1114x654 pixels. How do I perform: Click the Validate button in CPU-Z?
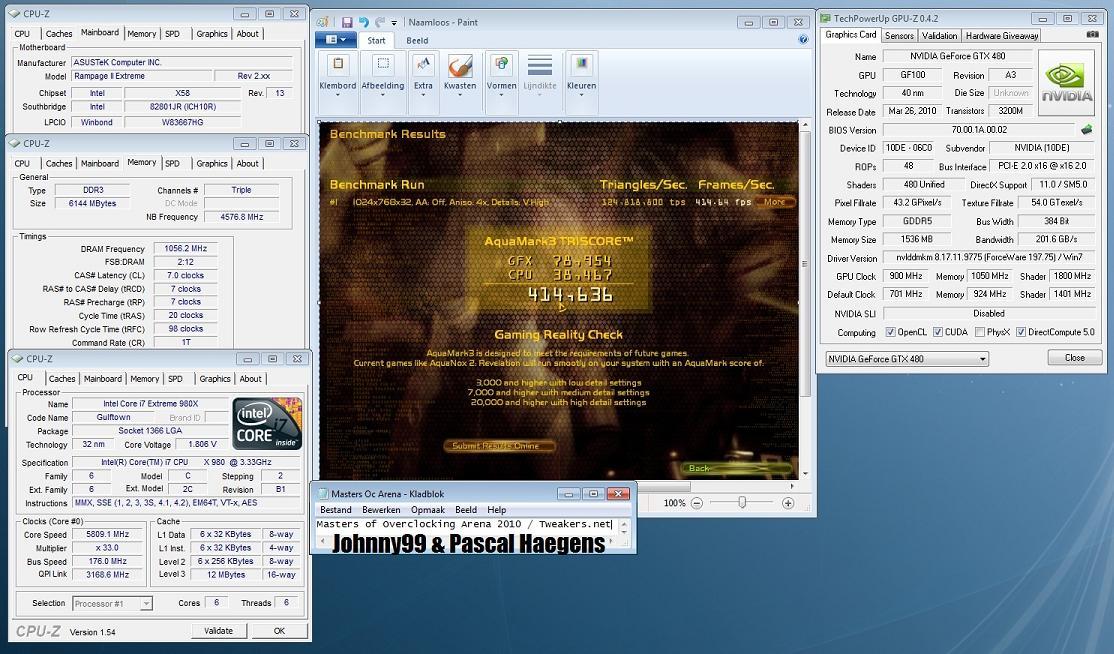point(218,631)
